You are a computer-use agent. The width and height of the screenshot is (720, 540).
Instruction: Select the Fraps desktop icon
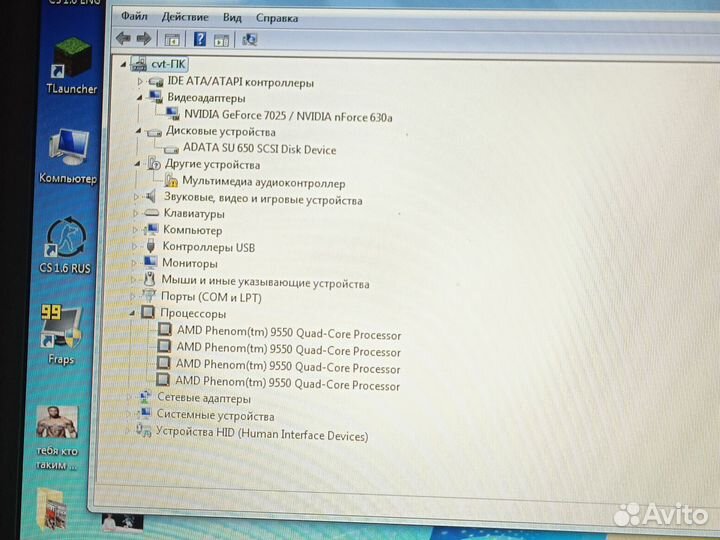pyautogui.click(x=61, y=335)
